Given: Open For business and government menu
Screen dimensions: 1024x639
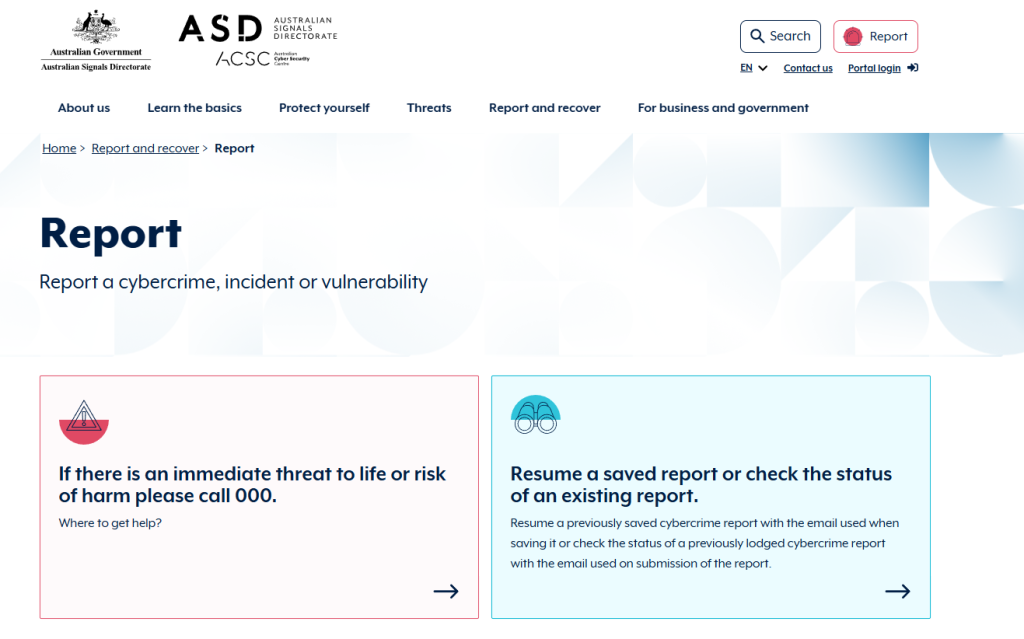Looking at the screenshot, I should point(723,108).
